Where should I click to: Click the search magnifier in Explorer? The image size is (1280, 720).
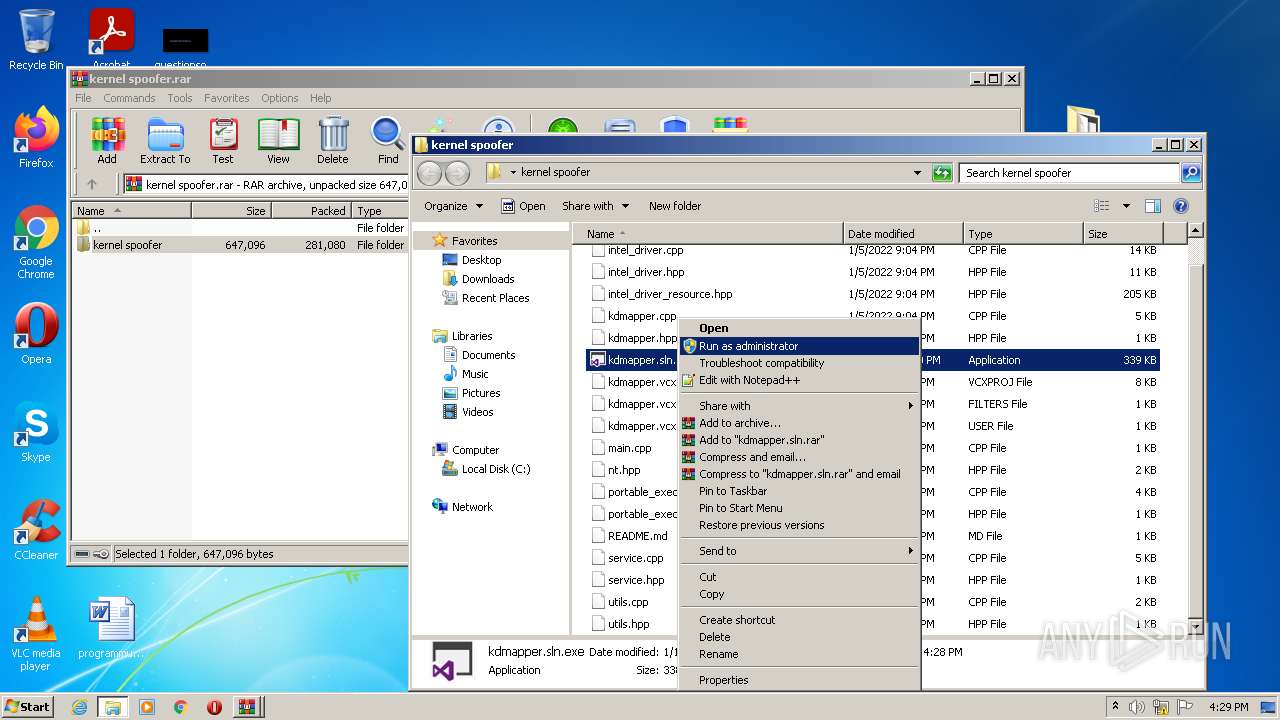point(1190,173)
